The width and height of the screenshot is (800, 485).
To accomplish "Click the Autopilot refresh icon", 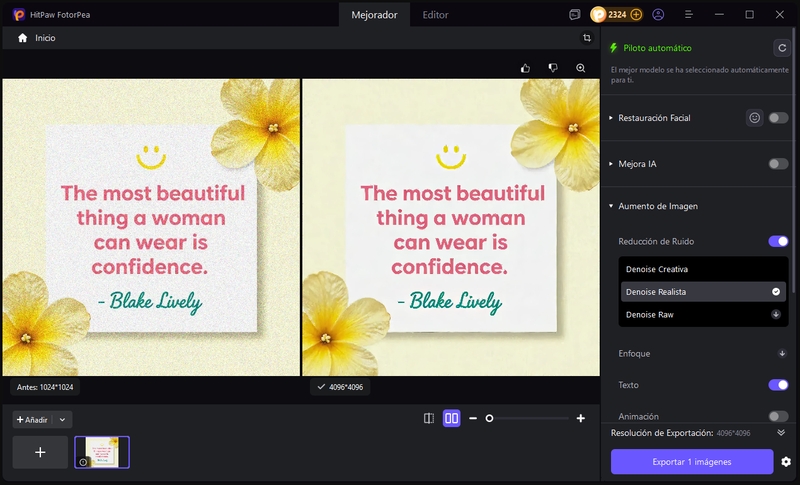I will (x=781, y=47).
